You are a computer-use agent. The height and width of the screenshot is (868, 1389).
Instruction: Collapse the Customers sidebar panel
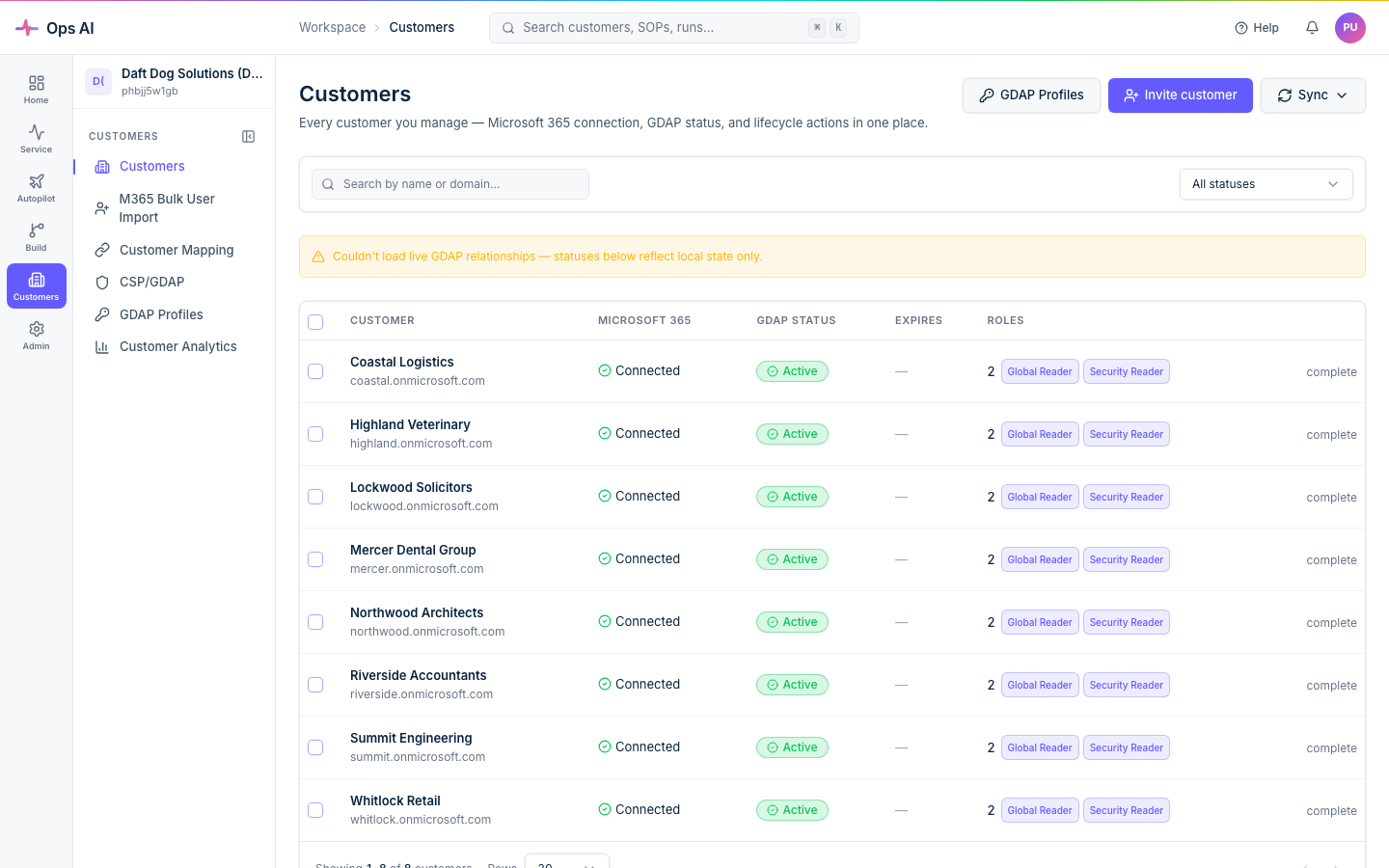click(248, 137)
